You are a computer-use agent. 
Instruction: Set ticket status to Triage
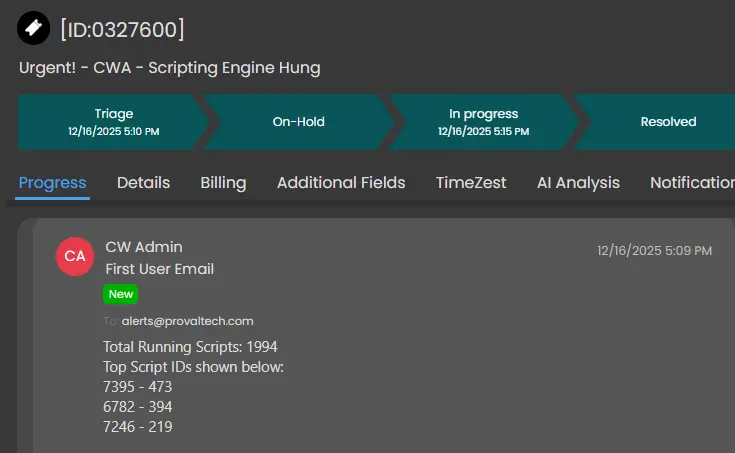coord(112,122)
